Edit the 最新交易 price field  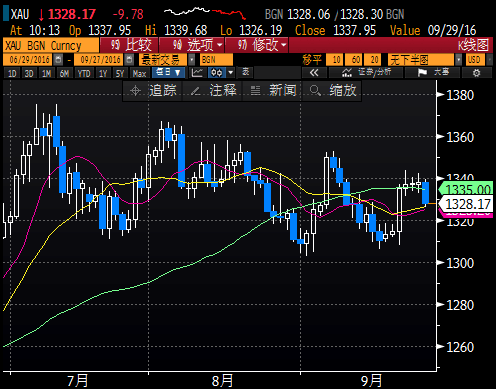[x=163, y=60]
